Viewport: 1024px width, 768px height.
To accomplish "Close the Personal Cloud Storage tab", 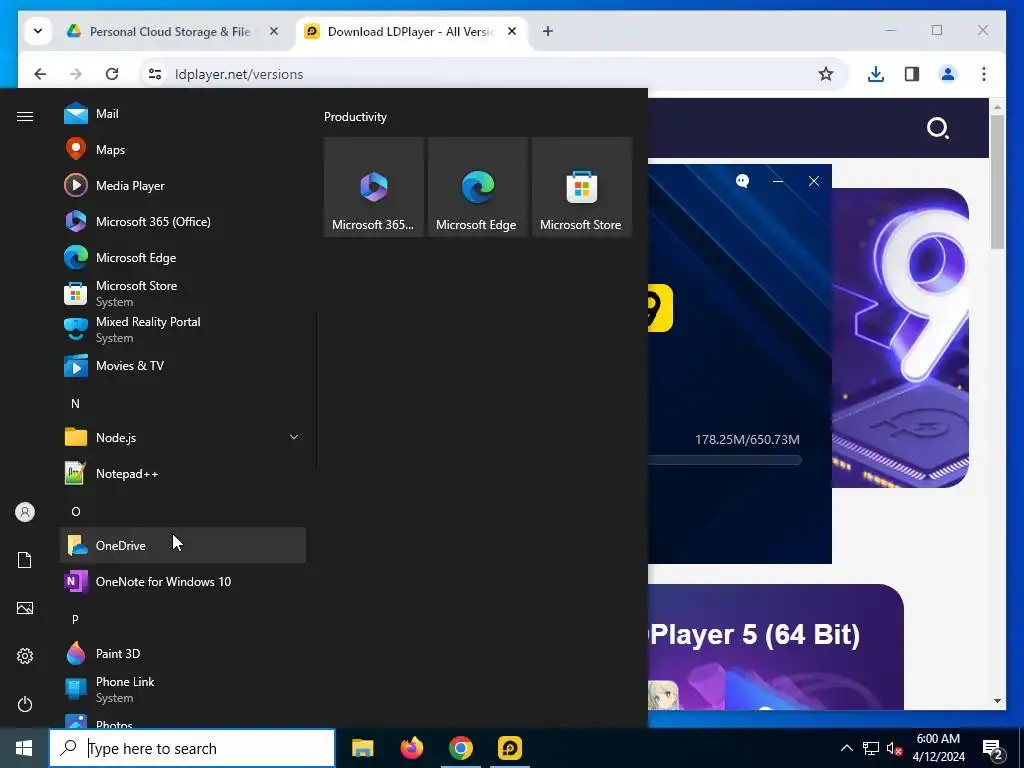I will tap(274, 31).
